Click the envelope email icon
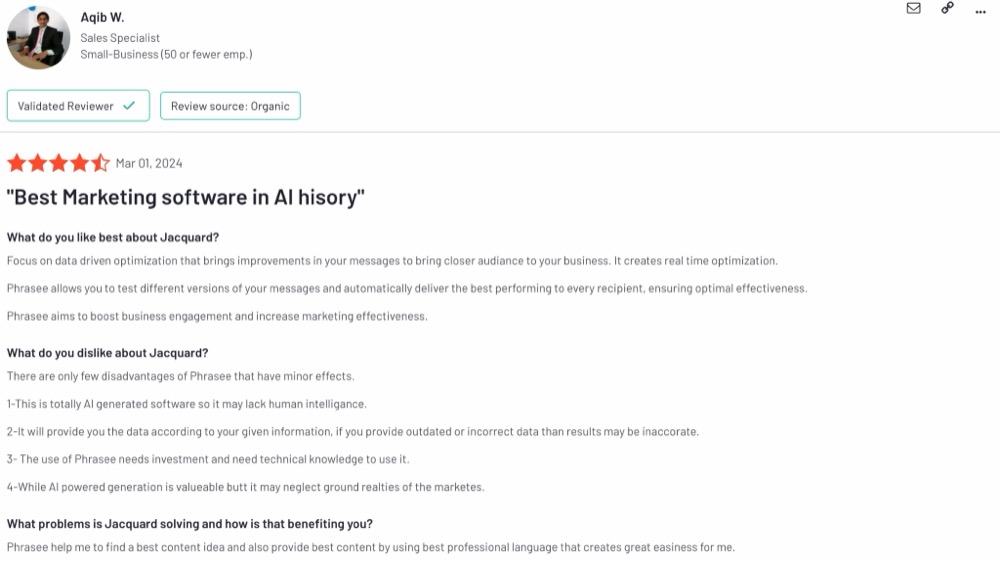 (913, 8)
